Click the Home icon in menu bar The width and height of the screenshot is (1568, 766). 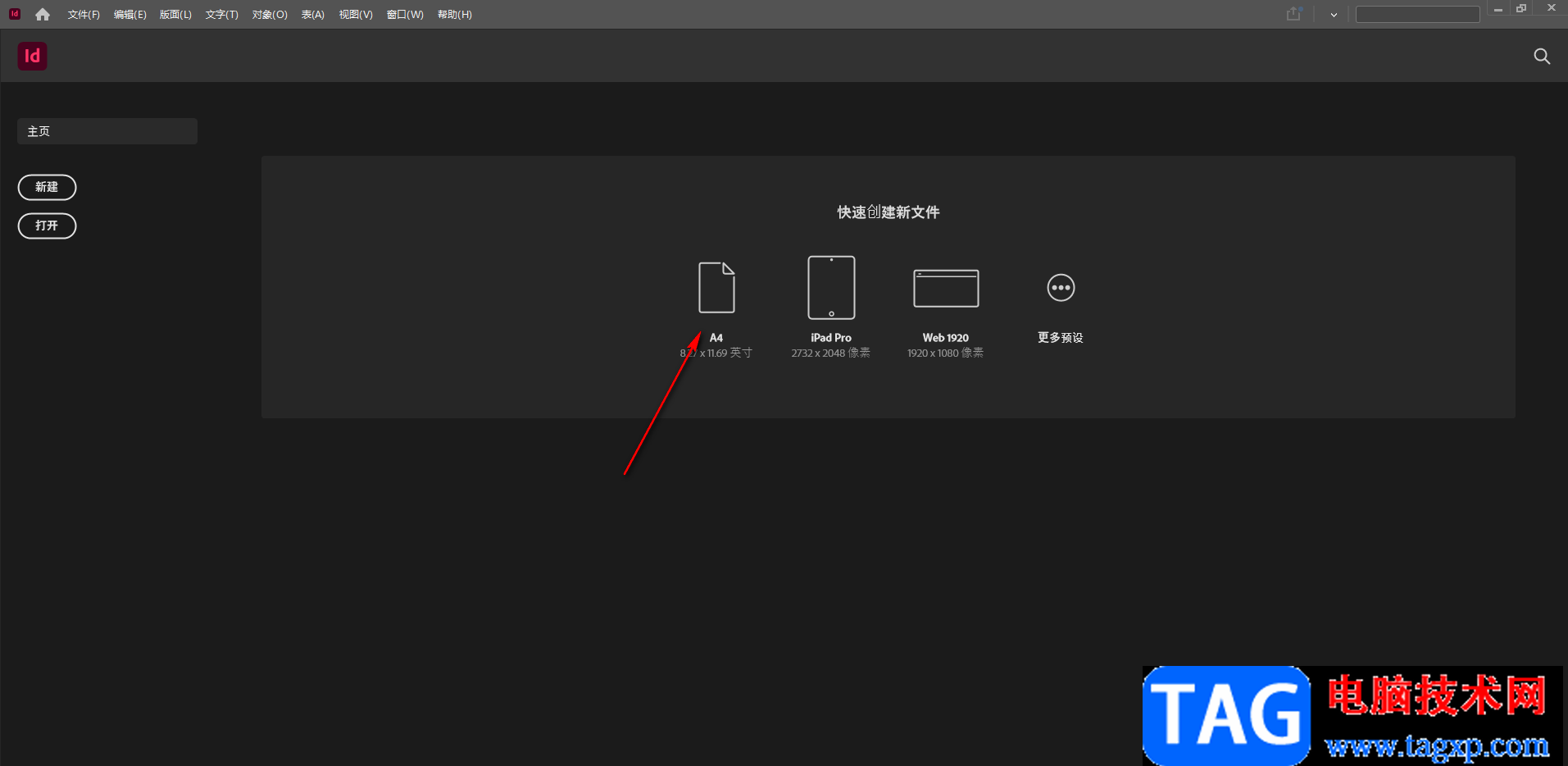pos(43,15)
